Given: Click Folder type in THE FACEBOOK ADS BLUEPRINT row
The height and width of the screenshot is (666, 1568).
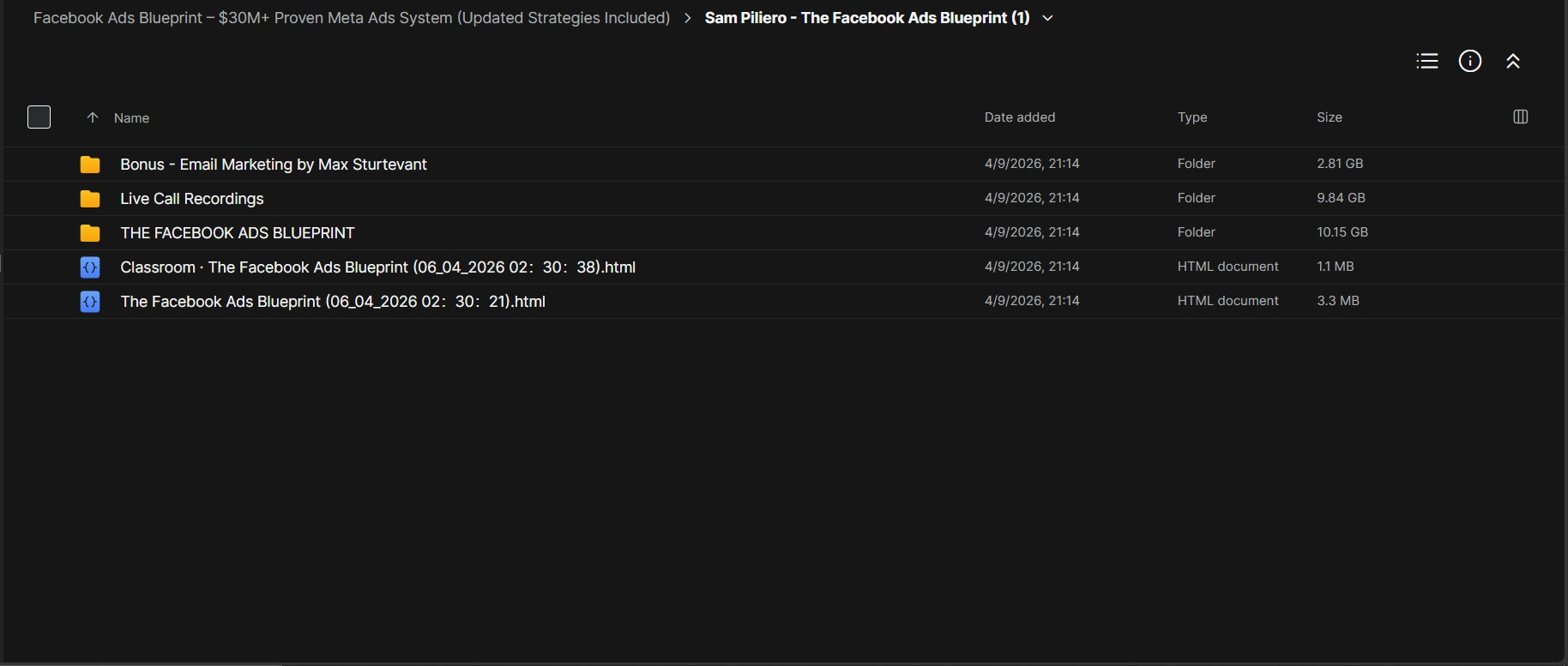Looking at the screenshot, I should (x=1197, y=232).
